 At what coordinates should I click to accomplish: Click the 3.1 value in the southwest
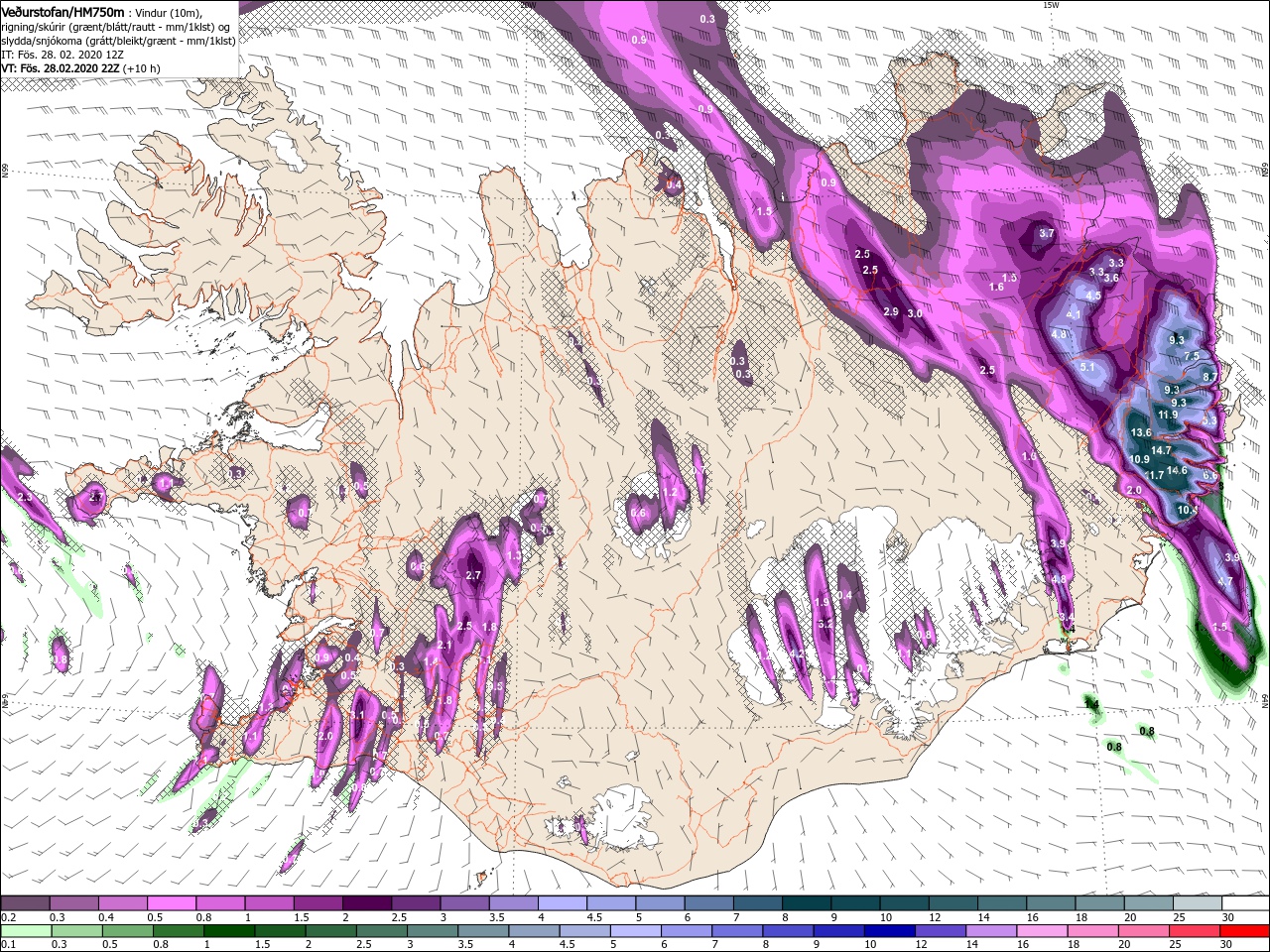click(358, 715)
